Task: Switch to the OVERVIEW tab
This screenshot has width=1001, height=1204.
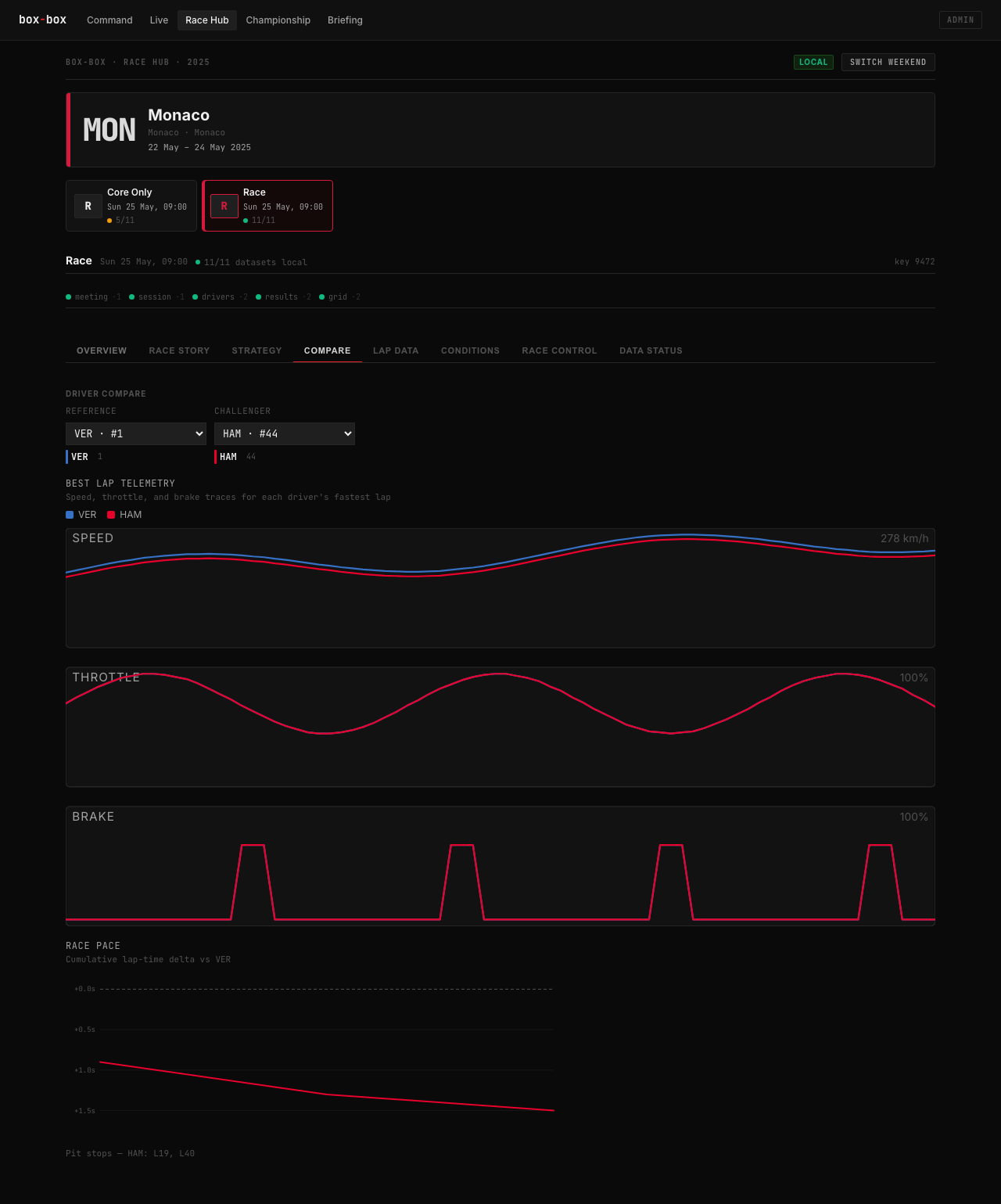Action: coord(102,350)
